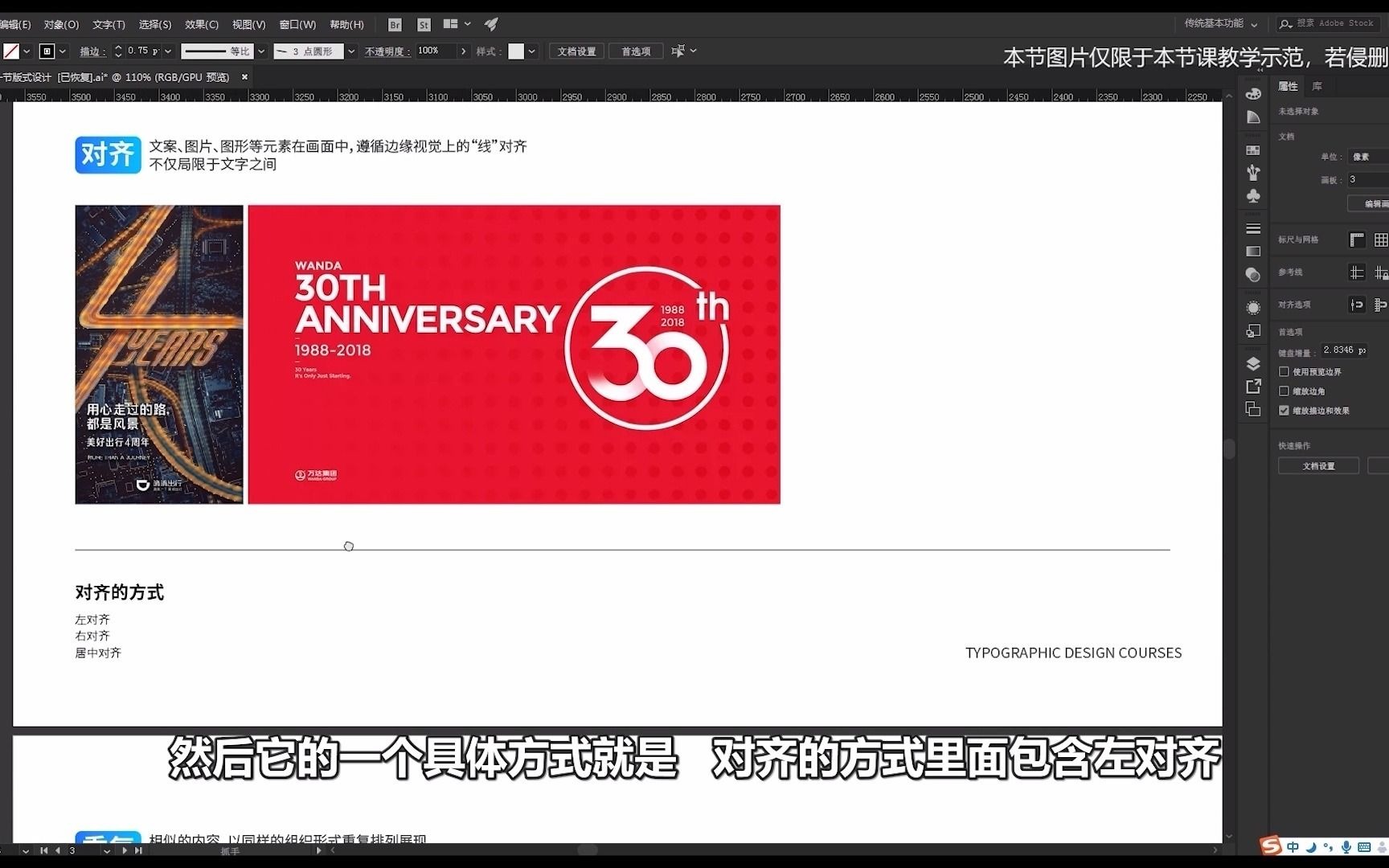Viewport: 1389px width, 868px height.
Task: Open the 3 点圆形 brush definition dropdown
Action: (x=351, y=51)
